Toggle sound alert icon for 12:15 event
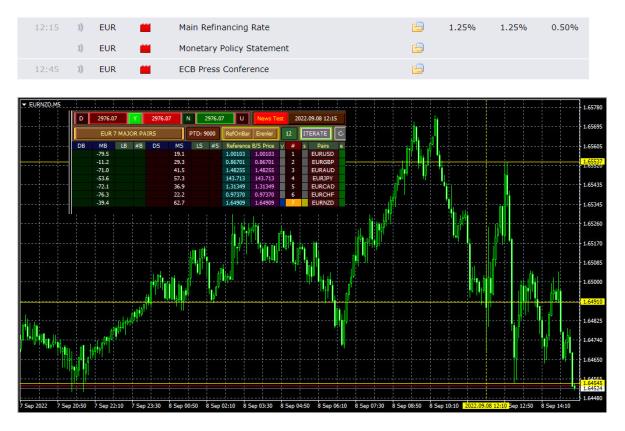Image resolution: width=625 pixels, height=431 pixels. (80, 28)
